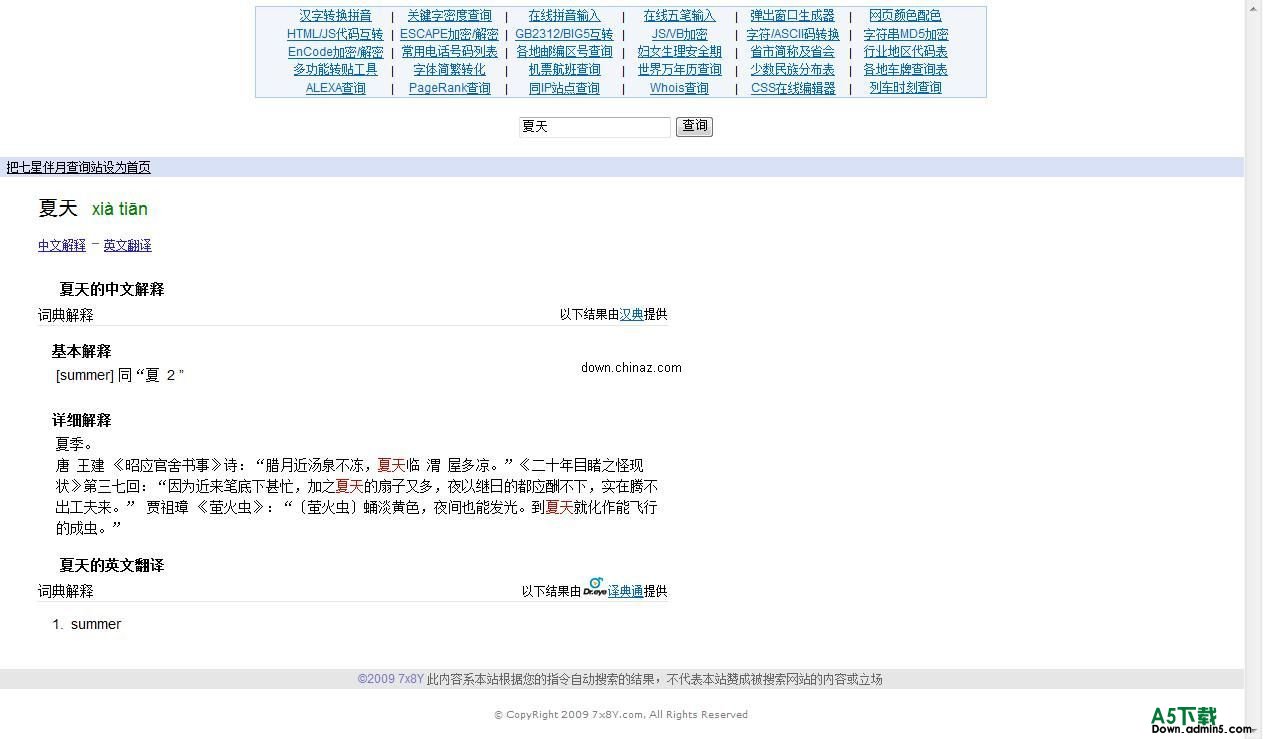Open the 世界万年历查询 calendar tool
The image size is (1263, 739).
coord(679,69)
